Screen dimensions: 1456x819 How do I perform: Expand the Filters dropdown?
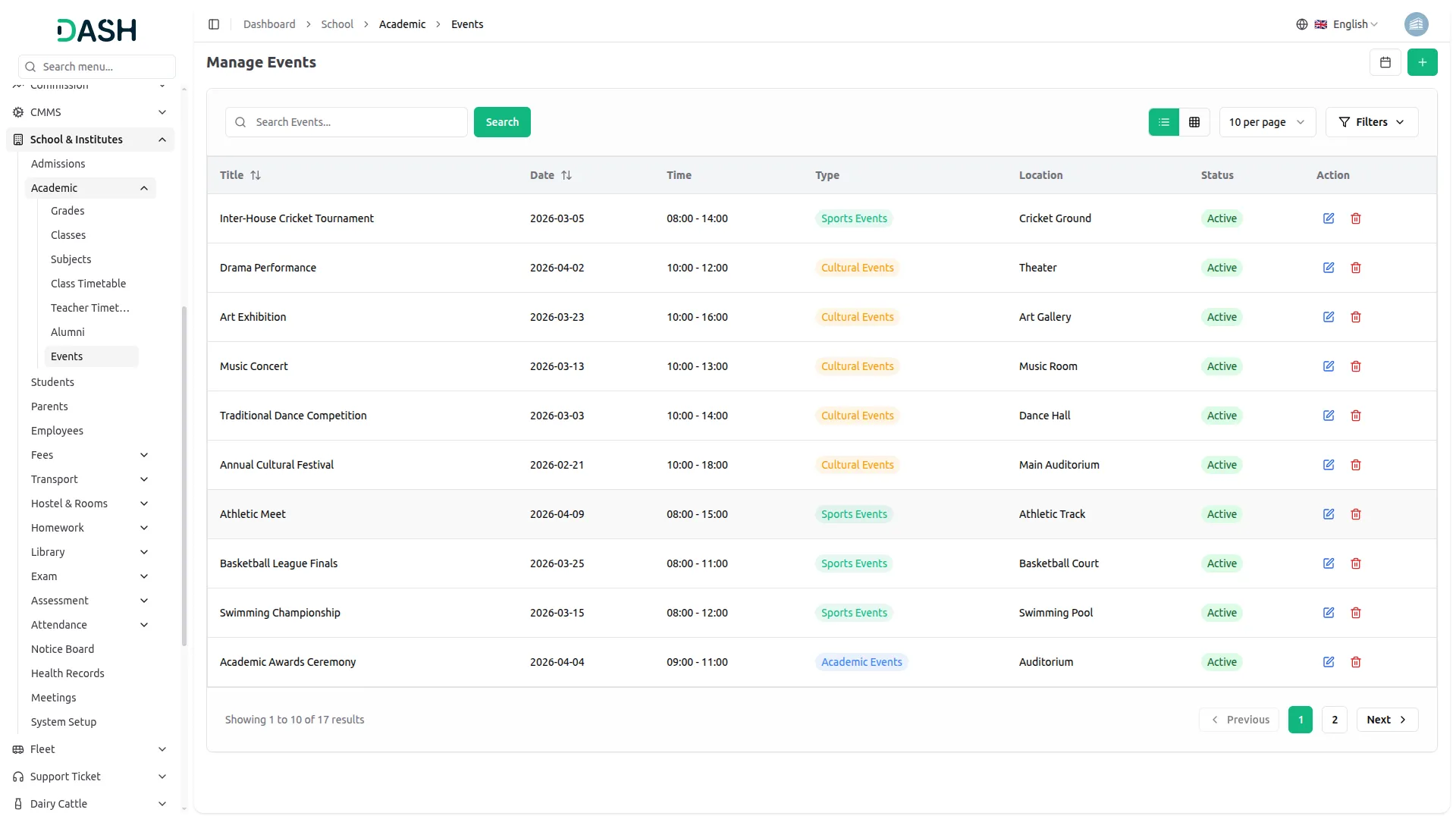click(x=1371, y=122)
